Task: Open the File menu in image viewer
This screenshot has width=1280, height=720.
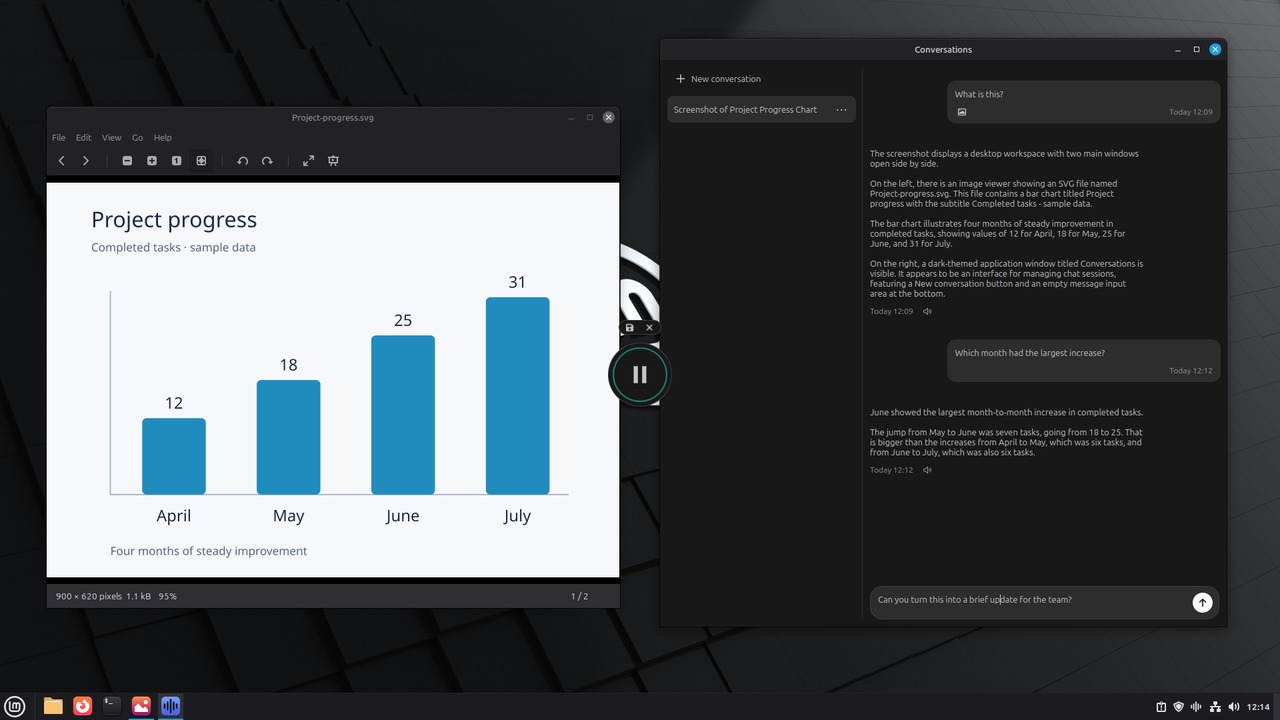Action: pos(59,138)
